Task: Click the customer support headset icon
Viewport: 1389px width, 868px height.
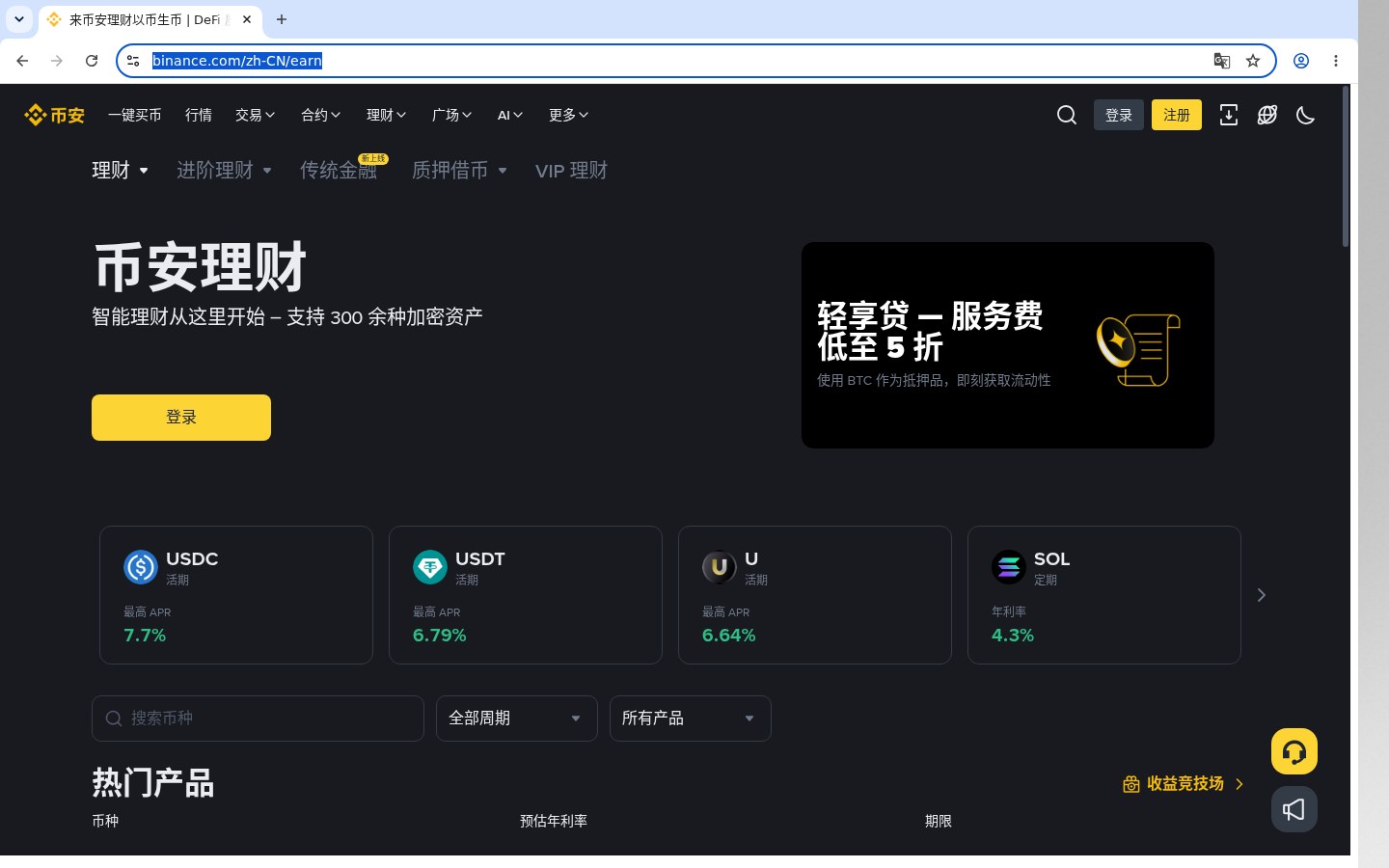Action: pyautogui.click(x=1294, y=751)
